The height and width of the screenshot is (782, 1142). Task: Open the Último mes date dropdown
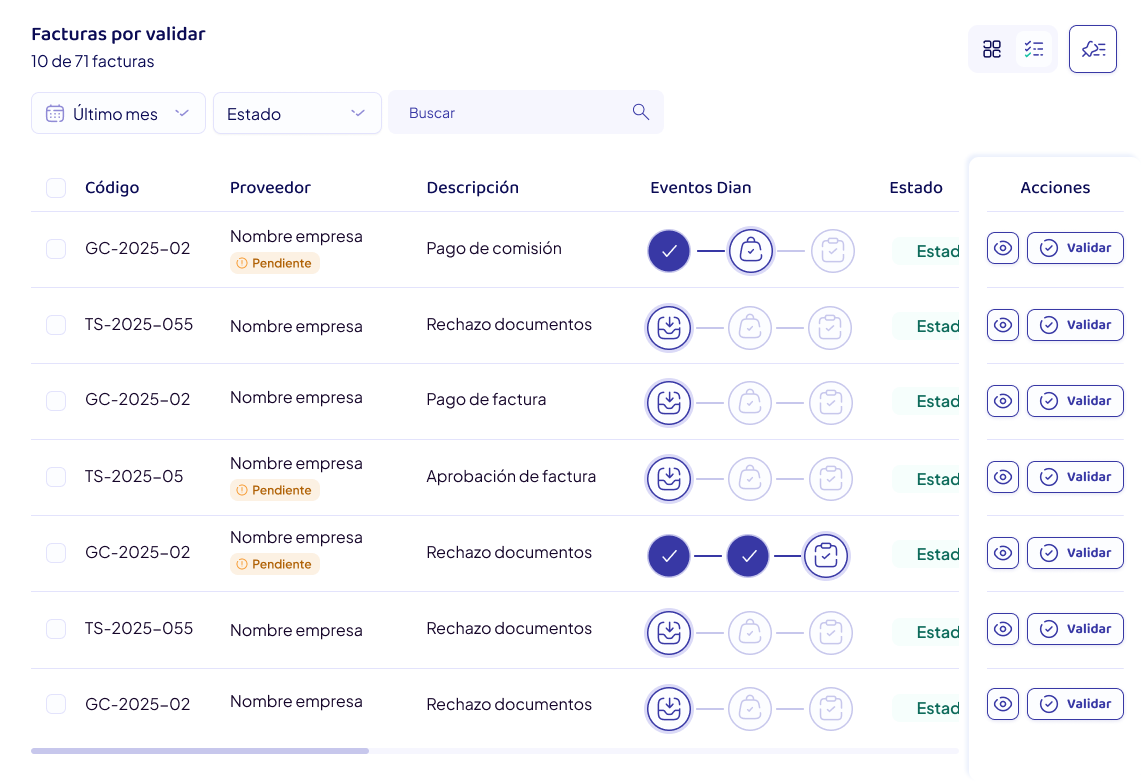[118, 113]
